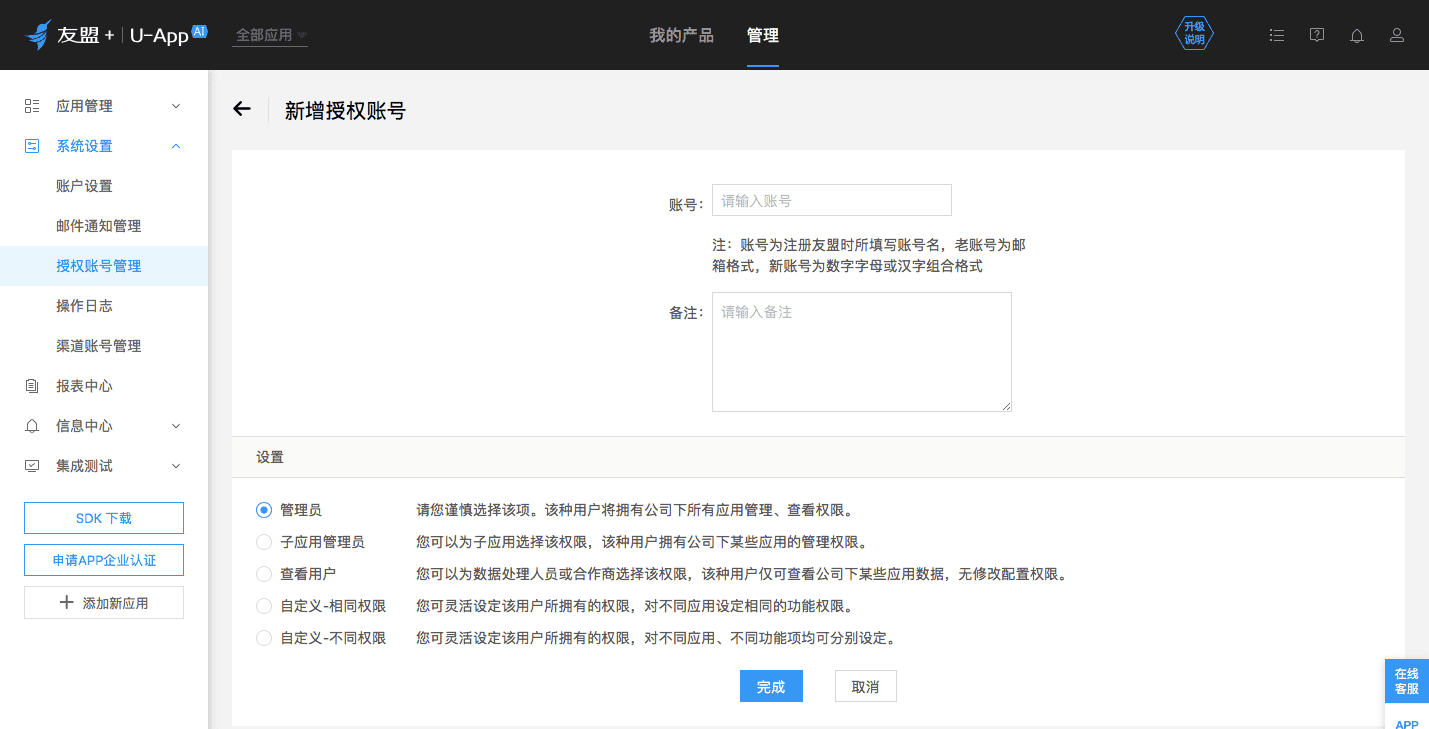This screenshot has width=1429, height=729.
Task: Click the 查看用户 description text
Action: pos(743,574)
